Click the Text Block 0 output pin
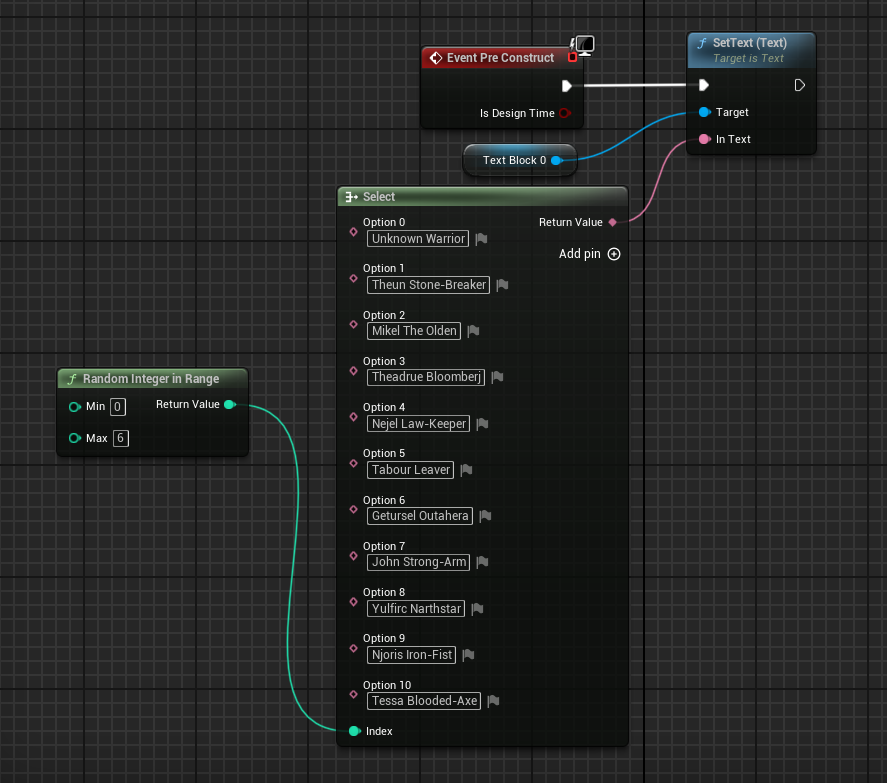 (556, 160)
